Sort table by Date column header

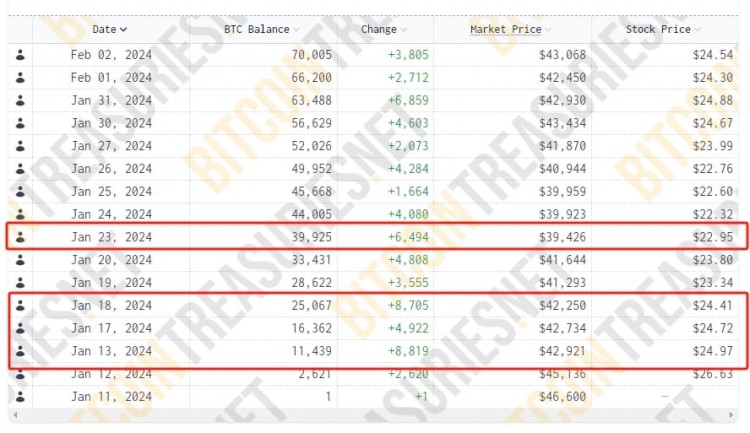110,29
